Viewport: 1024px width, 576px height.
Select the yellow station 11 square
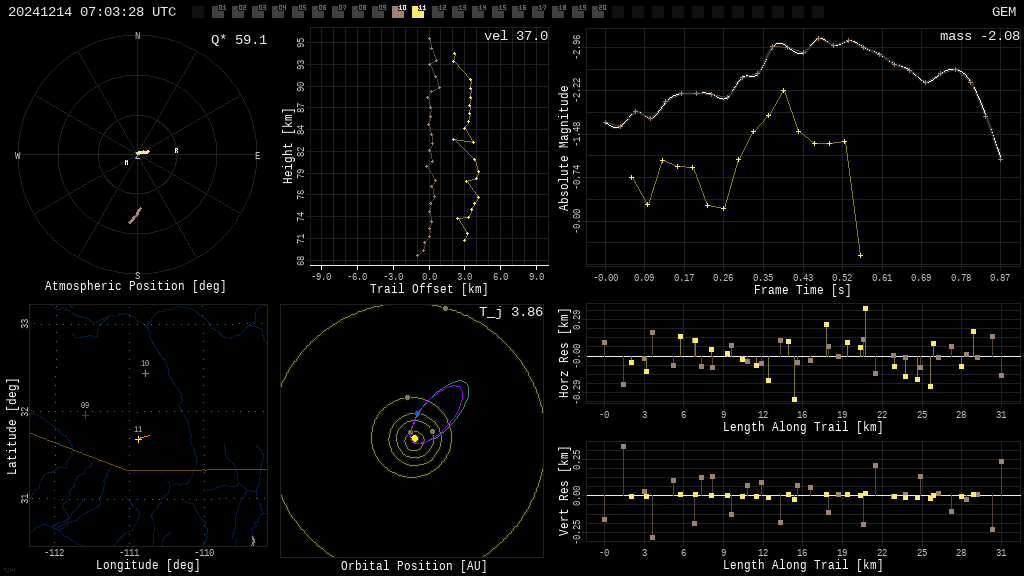(x=418, y=12)
